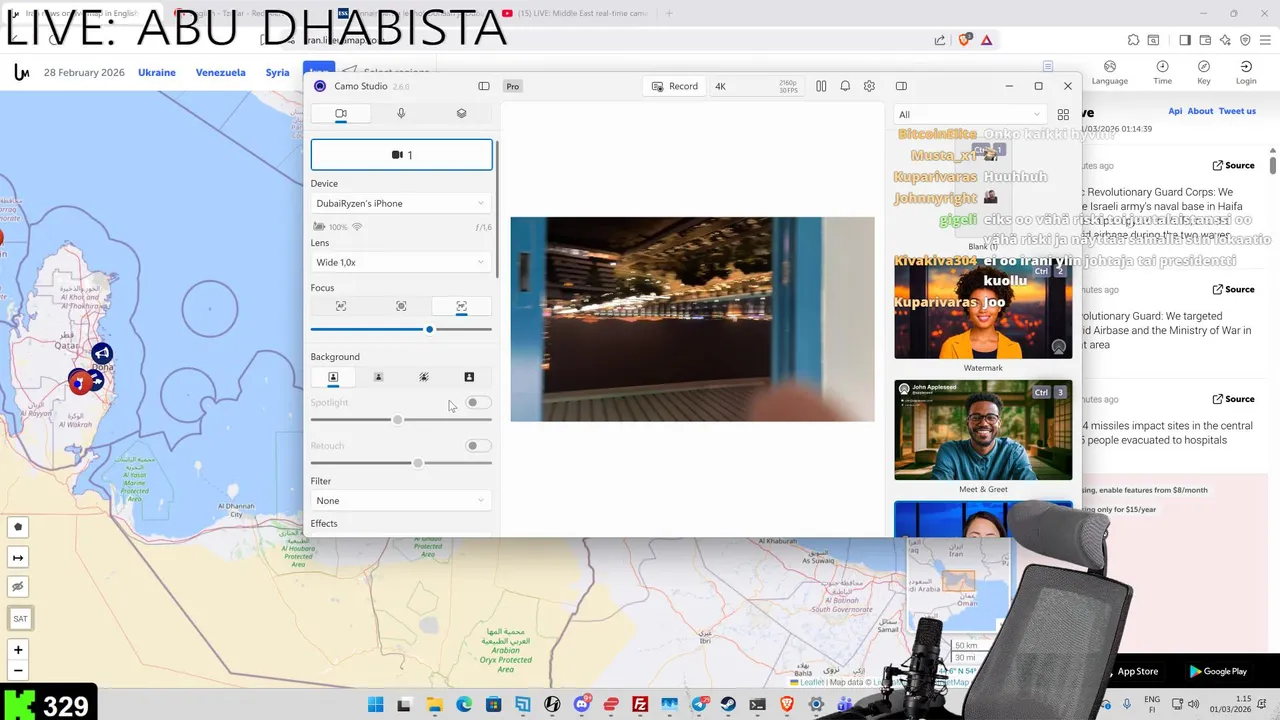This screenshot has height=720, width=1280.
Task: Open Camo notifications bell
Action: tap(845, 86)
